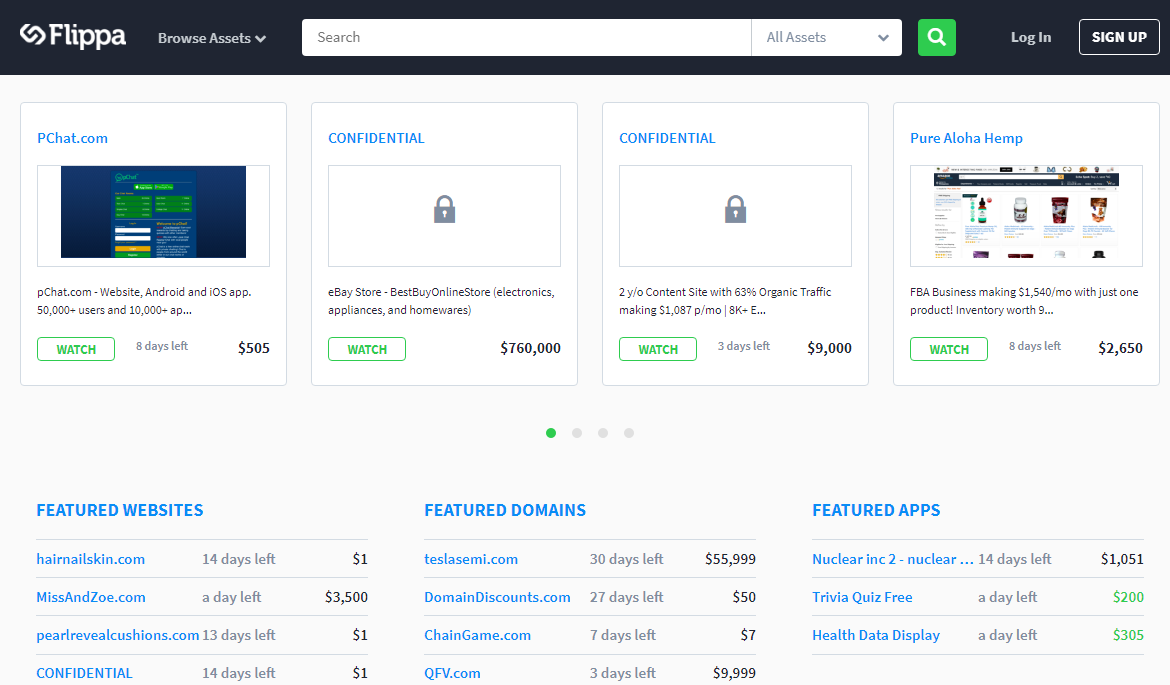Open the Trivia Quiz Free app link
The image size is (1170, 685).
(862, 597)
